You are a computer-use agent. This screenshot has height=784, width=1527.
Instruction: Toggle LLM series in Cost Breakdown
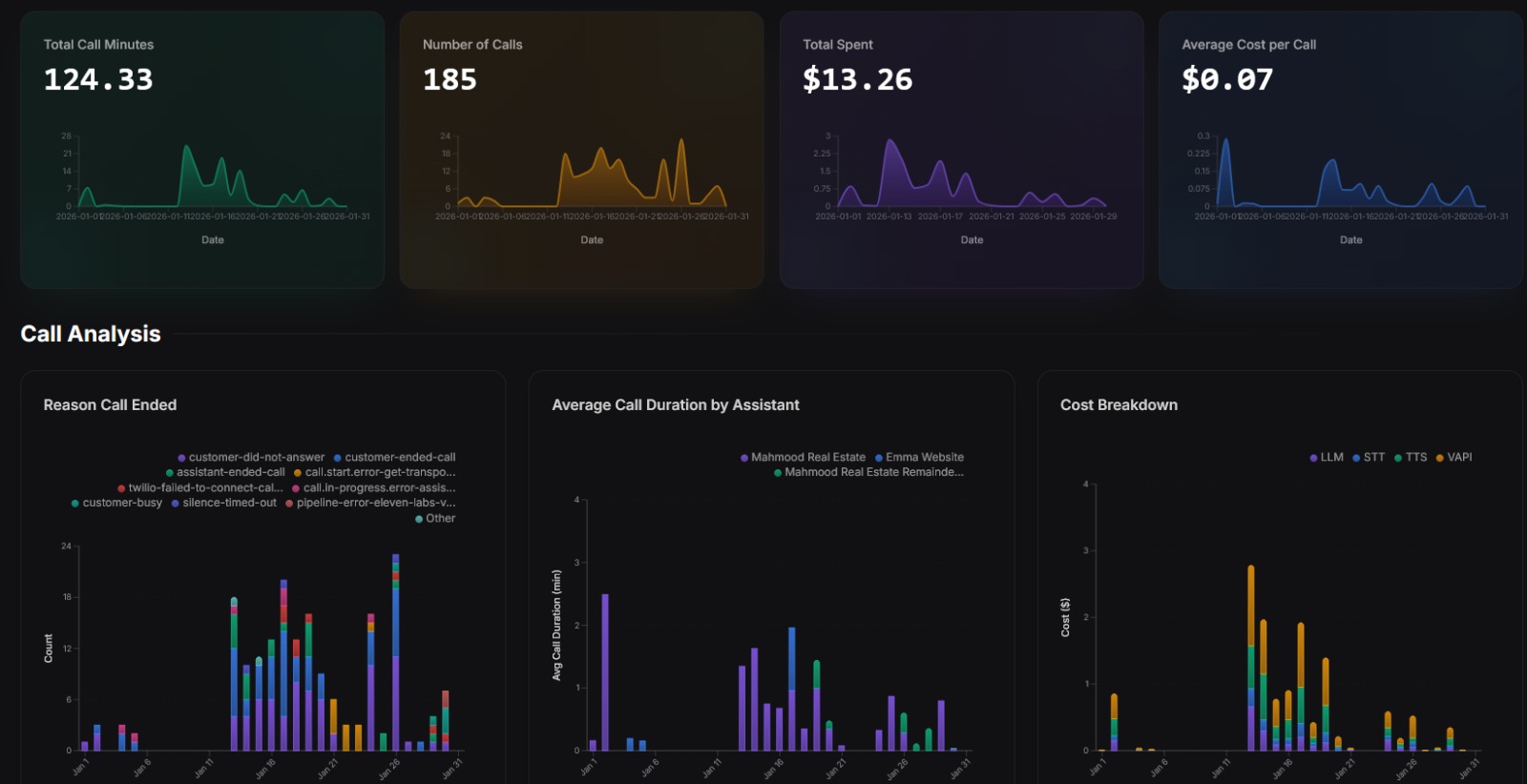[x=1327, y=458]
